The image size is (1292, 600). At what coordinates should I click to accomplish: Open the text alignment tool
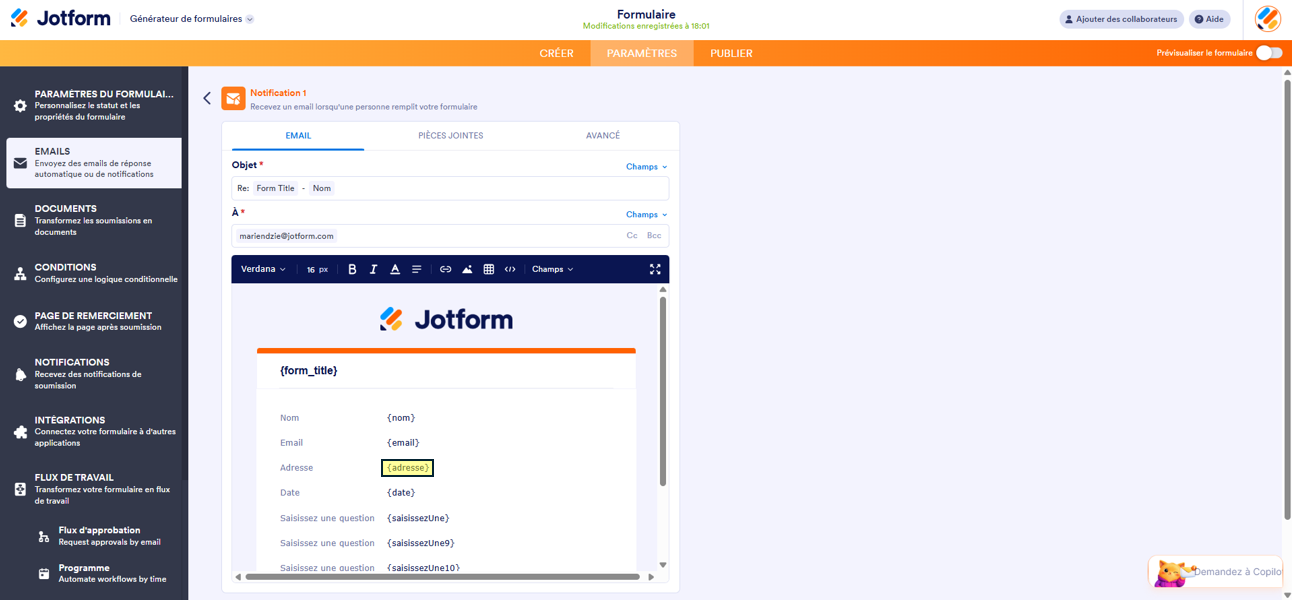[416, 269]
